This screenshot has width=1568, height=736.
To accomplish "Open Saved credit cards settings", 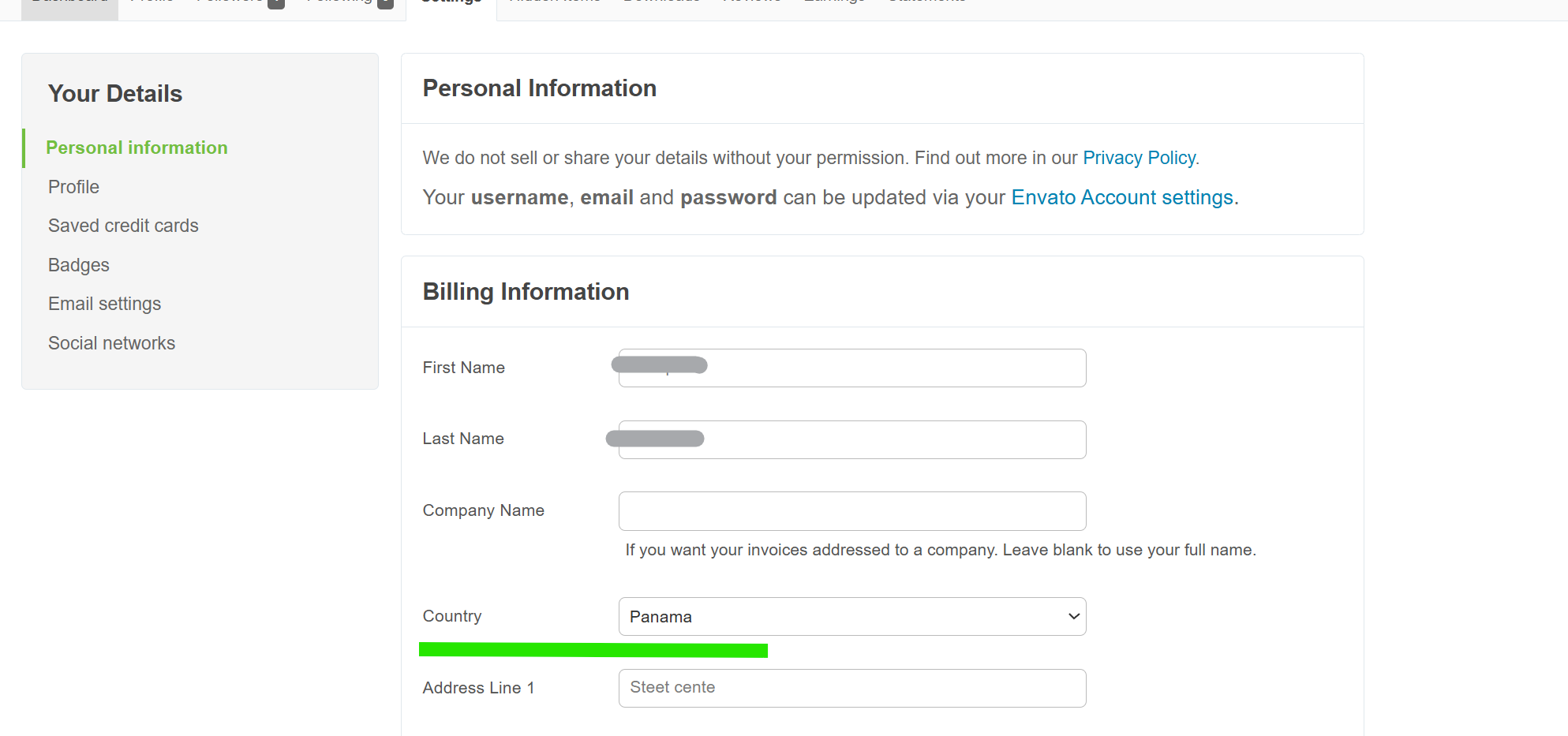I will (x=123, y=226).
